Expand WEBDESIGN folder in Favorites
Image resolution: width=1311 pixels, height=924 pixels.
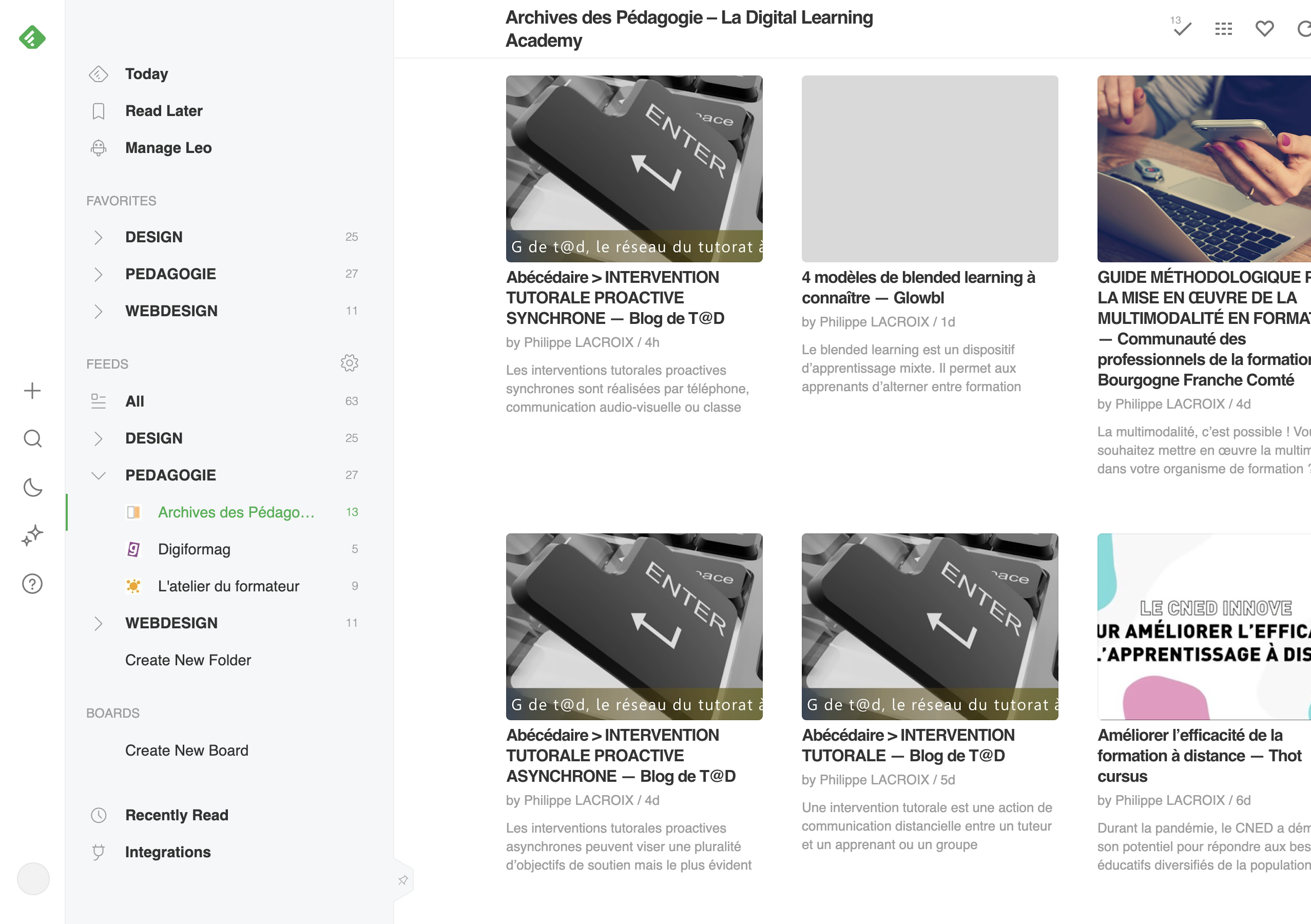tap(98, 311)
